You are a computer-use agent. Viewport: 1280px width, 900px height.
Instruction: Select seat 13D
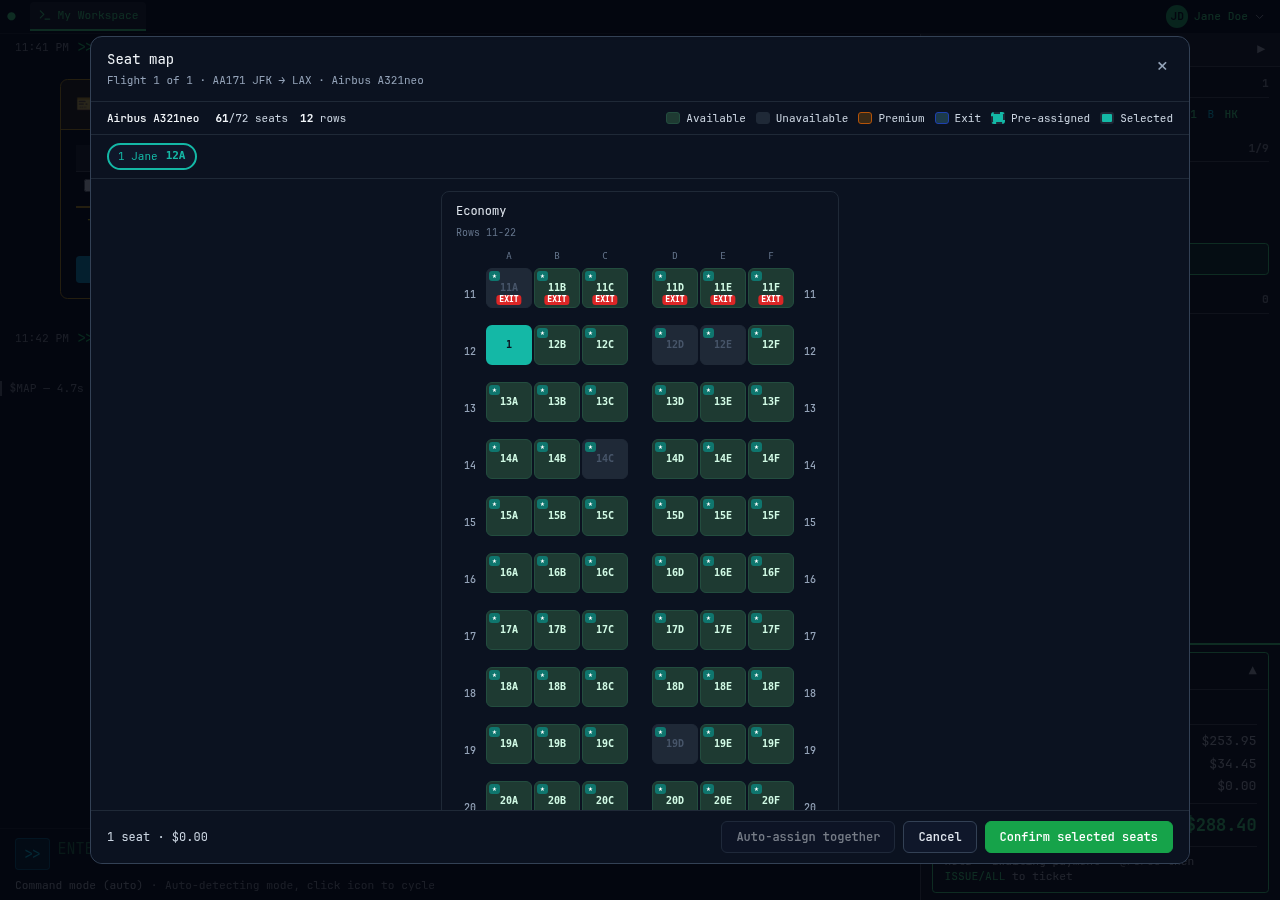click(x=675, y=402)
